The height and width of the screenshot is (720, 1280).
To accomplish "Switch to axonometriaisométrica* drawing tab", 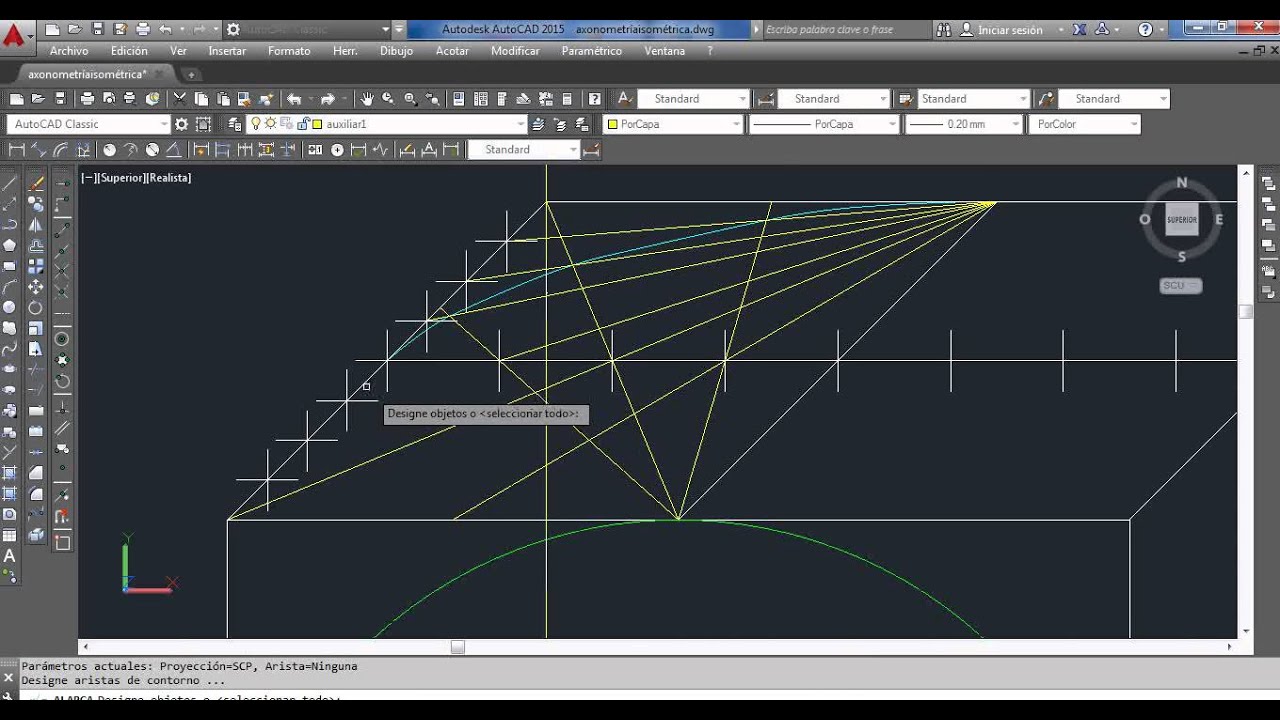I will pos(87,74).
